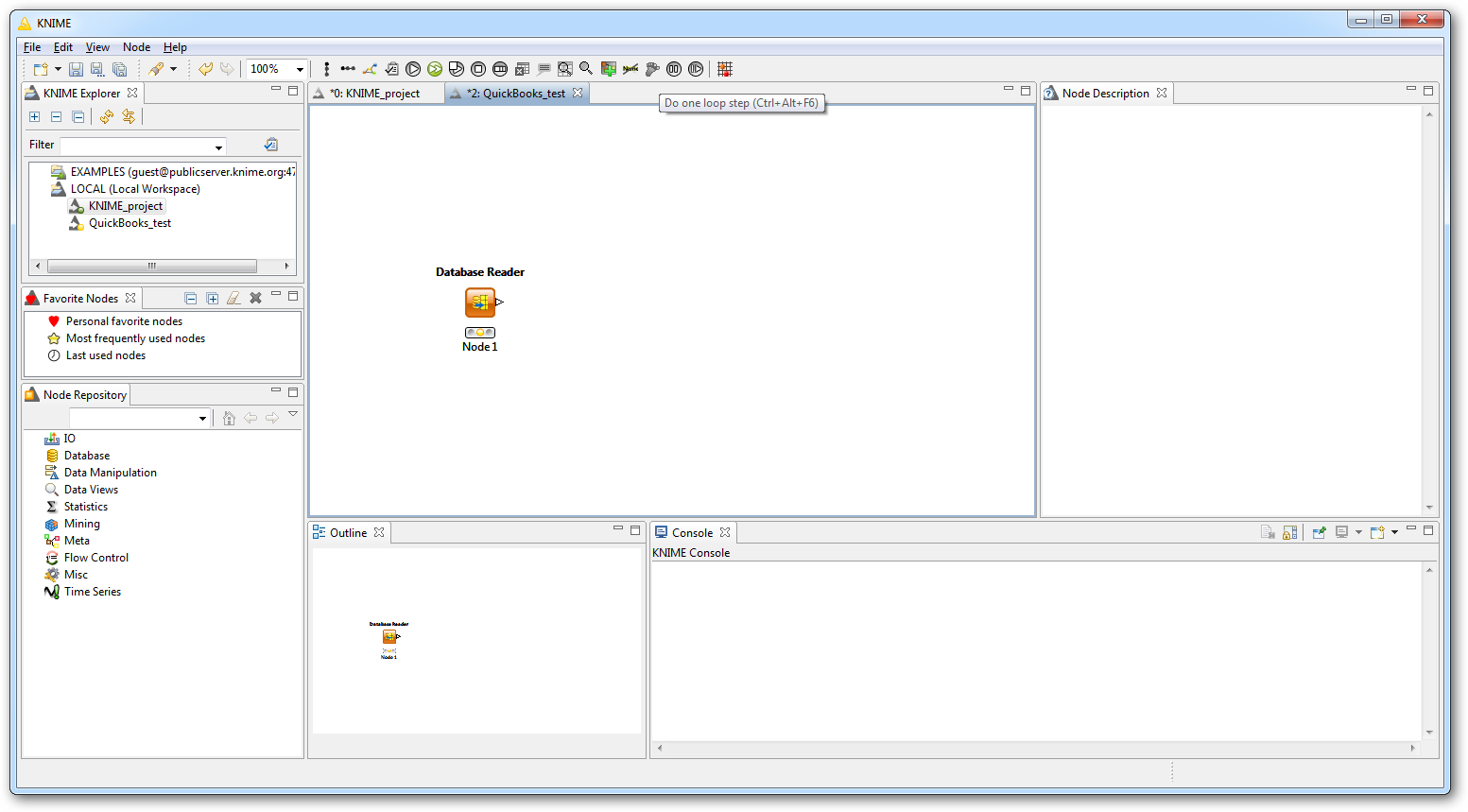The height and width of the screenshot is (812, 1468).
Task: Toggle Scroll Lock in the Console panel
Action: tap(1290, 533)
